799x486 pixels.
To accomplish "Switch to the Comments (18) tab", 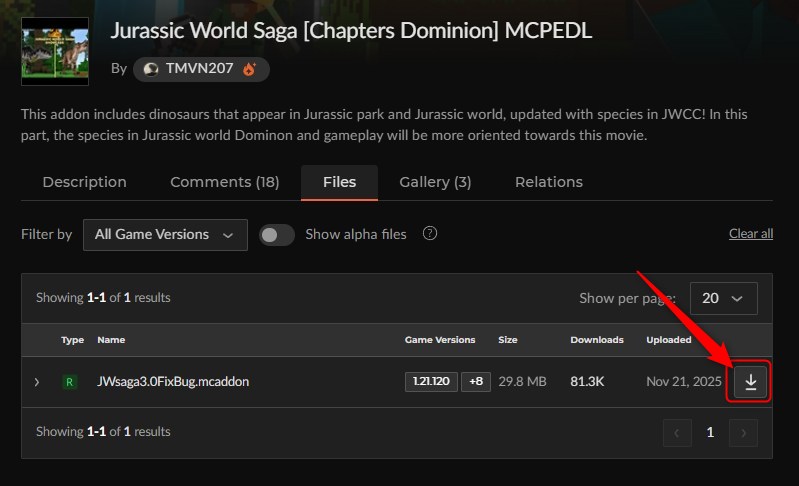I will (225, 182).
